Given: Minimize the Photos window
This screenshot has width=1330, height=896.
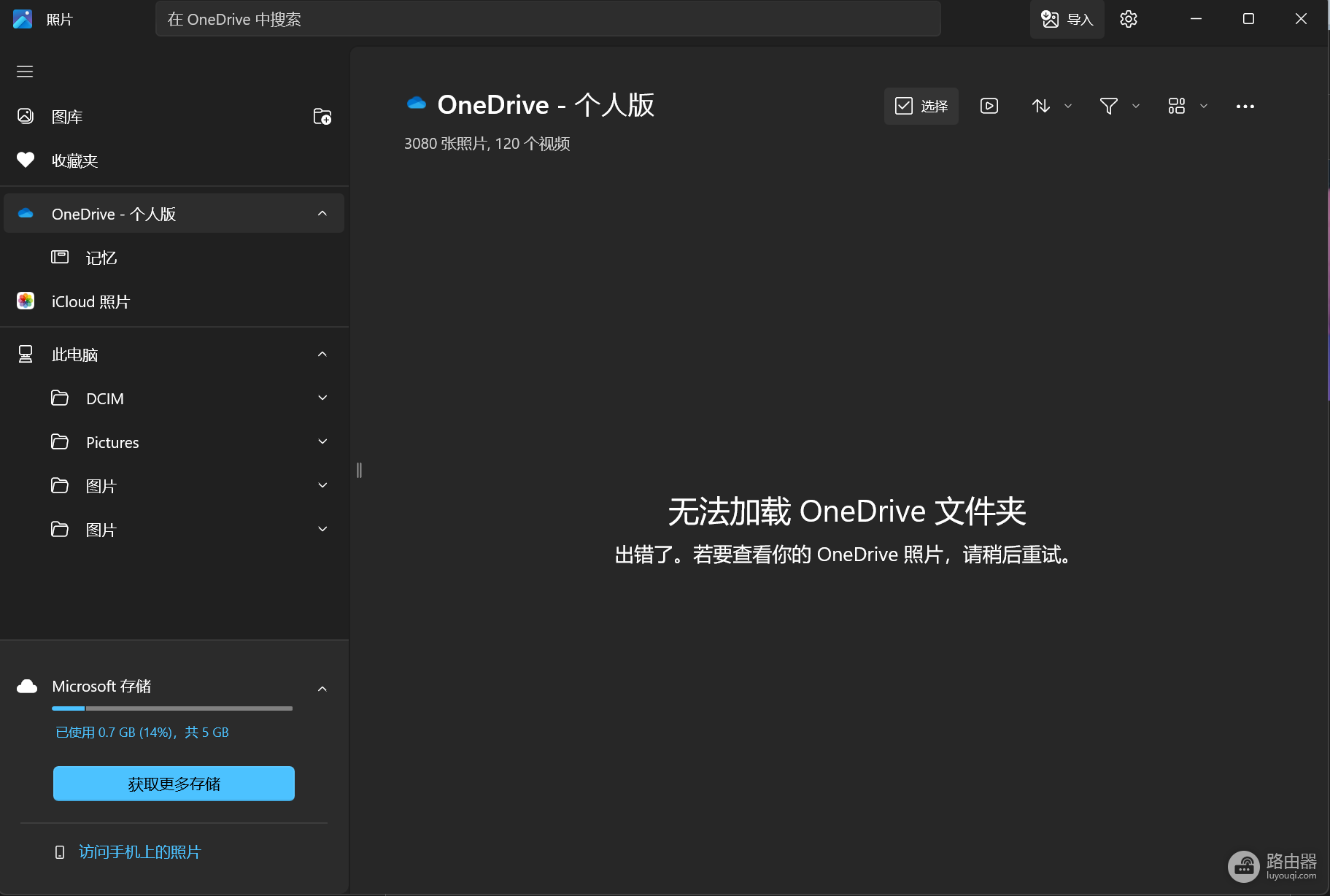Looking at the screenshot, I should (1196, 19).
